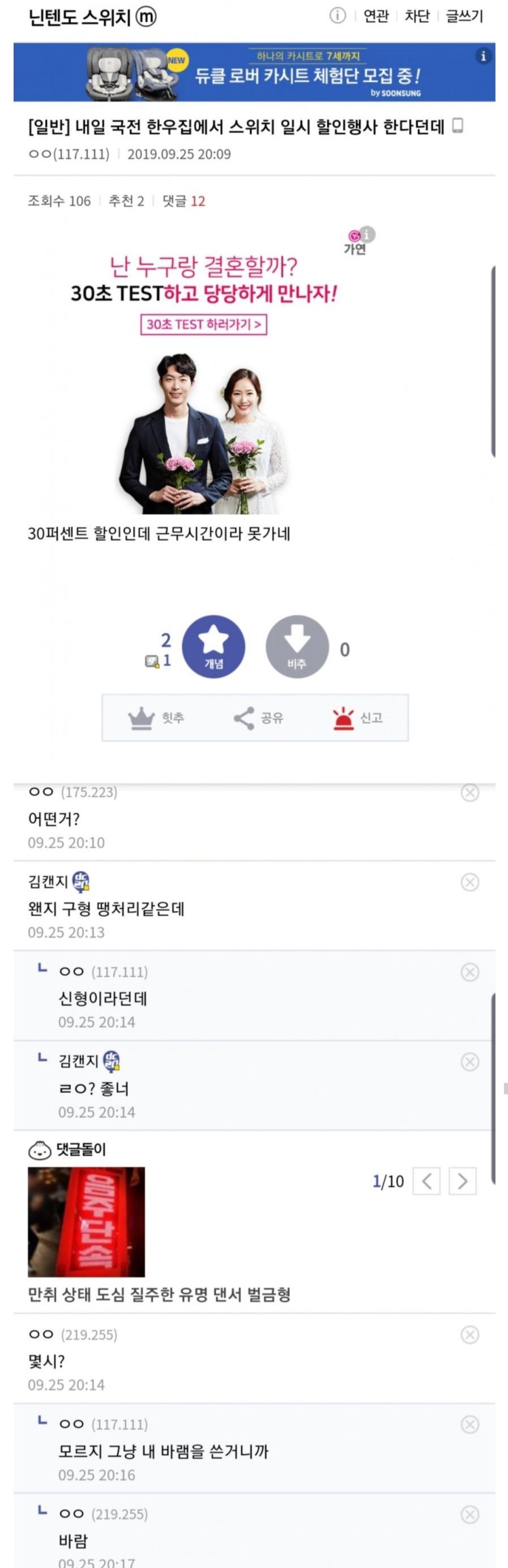Tap the info icon beside 연관
The image size is (508, 1568).
[x=337, y=16]
